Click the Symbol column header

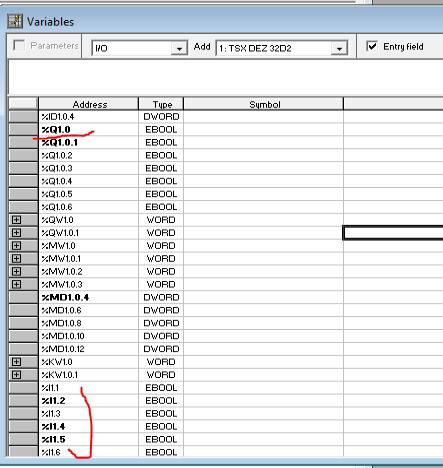coord(264,104)
